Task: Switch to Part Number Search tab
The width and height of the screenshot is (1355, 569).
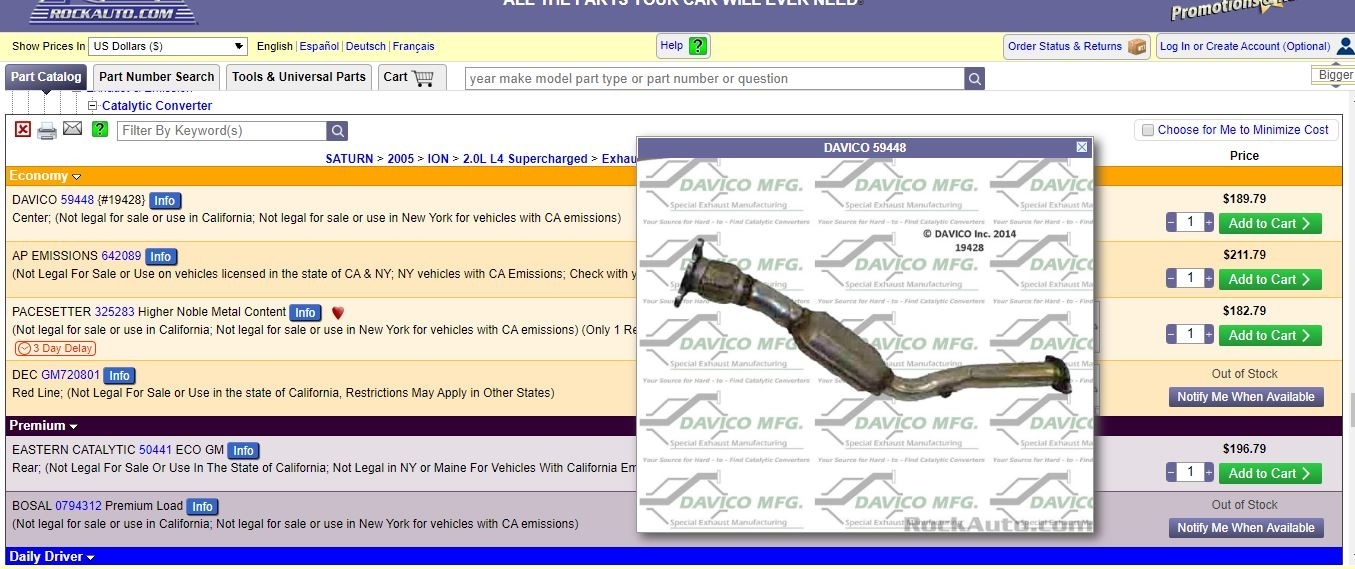Action: click(x=156, y=77)
